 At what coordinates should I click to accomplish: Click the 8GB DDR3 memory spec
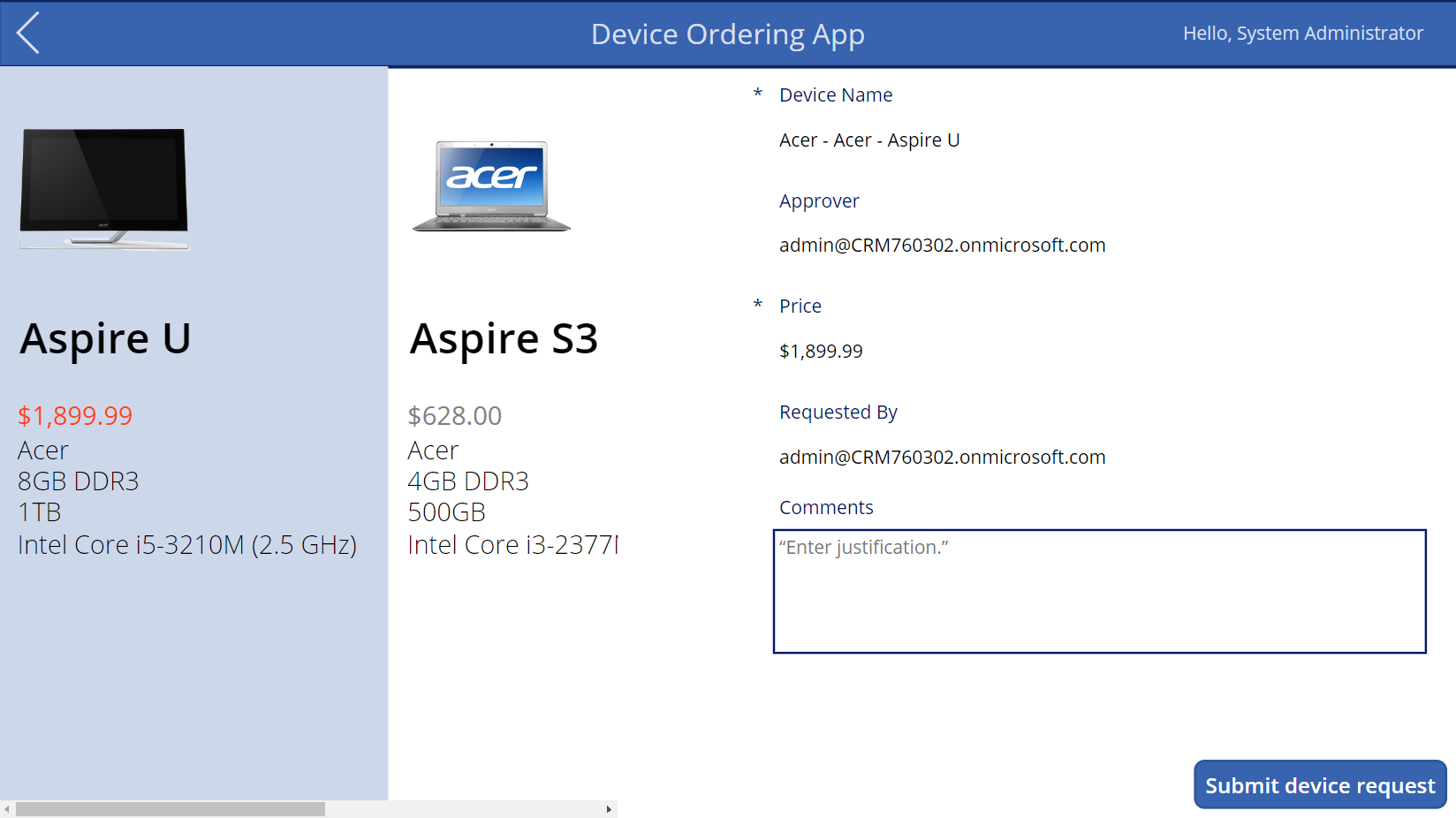(x=79, y=481)
